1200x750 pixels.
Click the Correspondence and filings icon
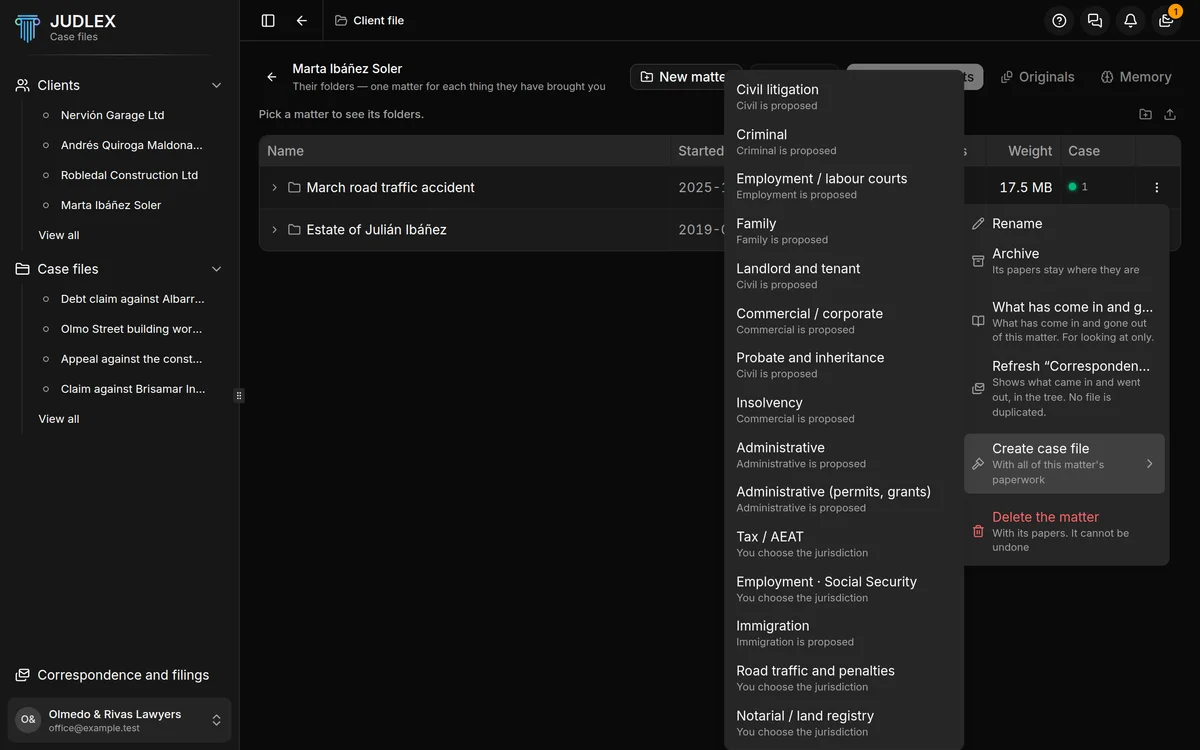22,675
